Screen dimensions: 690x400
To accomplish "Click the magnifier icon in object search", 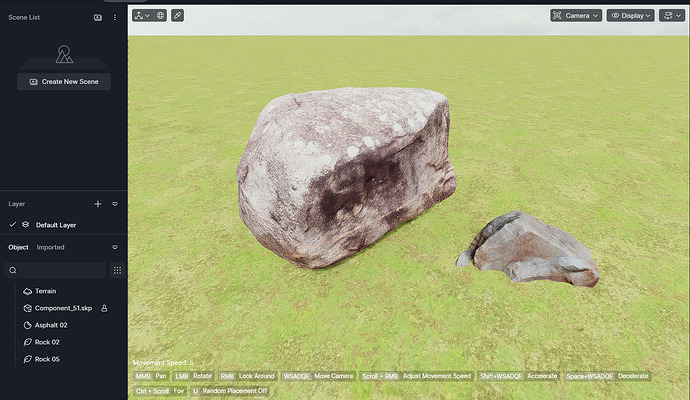I will tap(13, 270).
